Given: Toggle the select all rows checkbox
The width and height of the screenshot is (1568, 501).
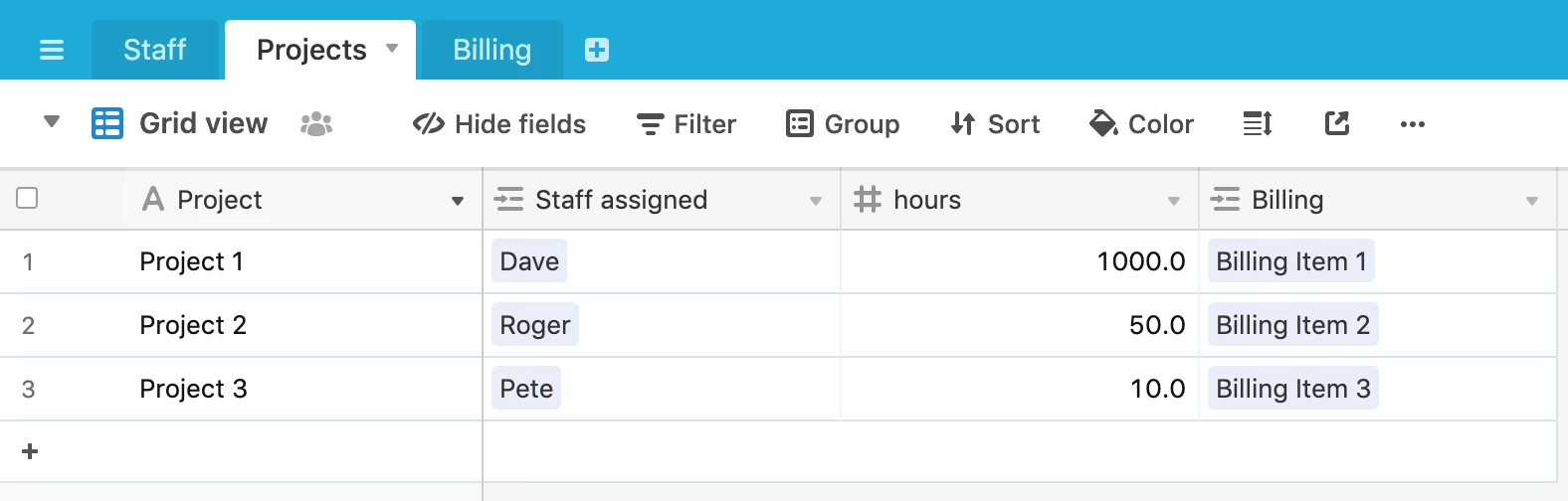Looking at the screenshot, I should click(x=28, y=198).
